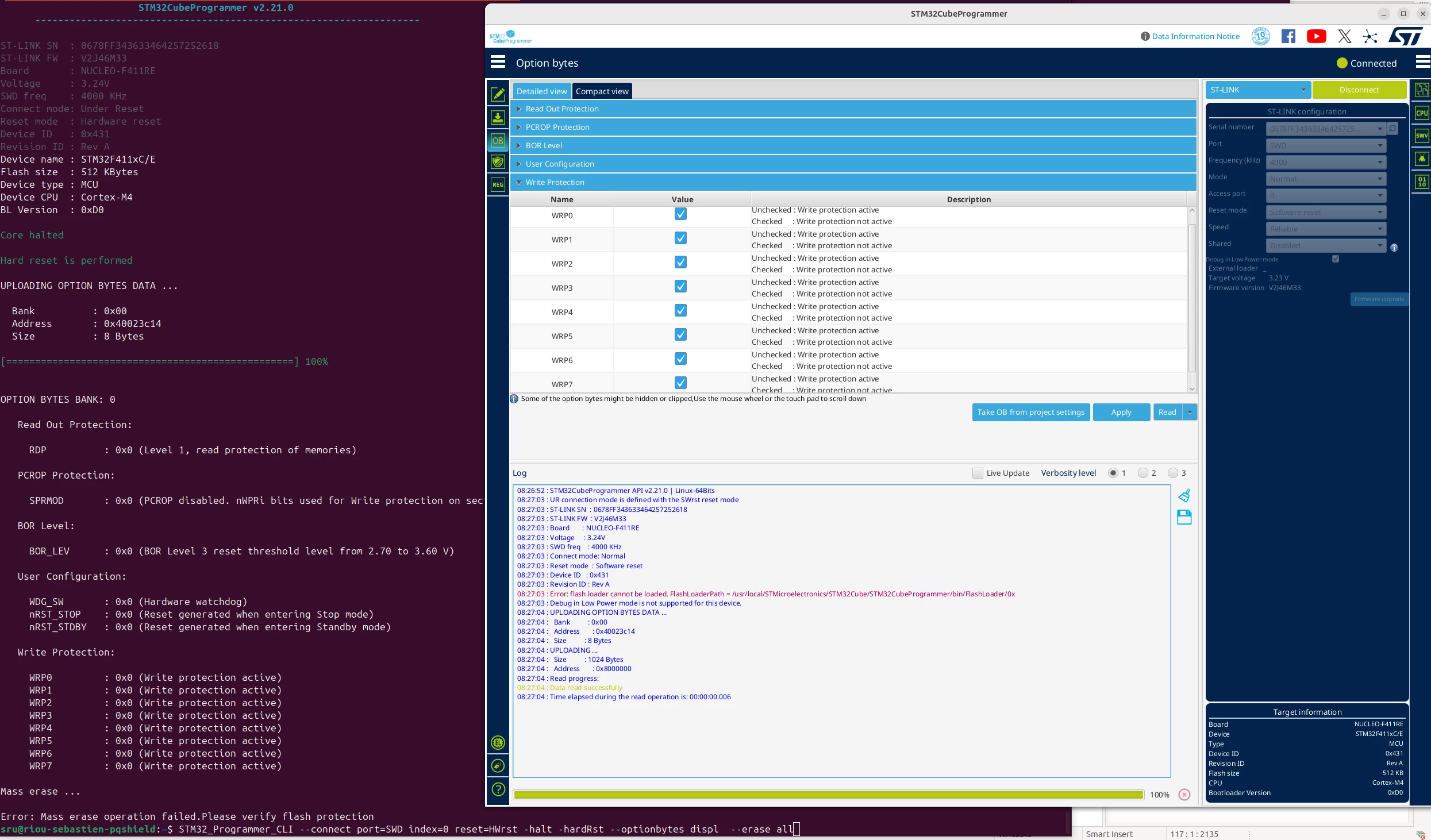1431x840 pixels.
Task: Click the Read option bytes button
Action: [1167, 412]
